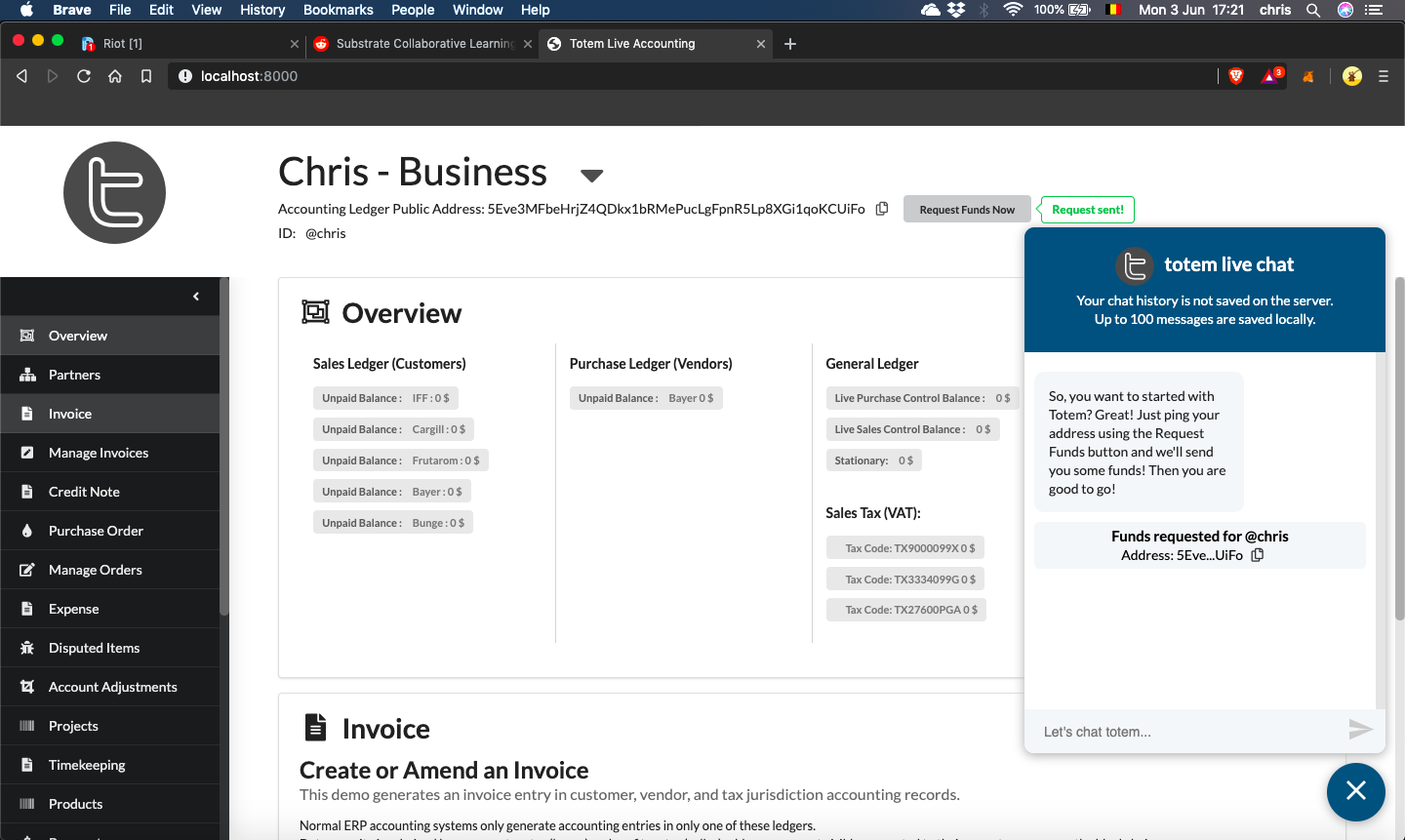Click Purchase Ledger Unpaid Balance Bayer 0 $

click(x=646, y=398)
